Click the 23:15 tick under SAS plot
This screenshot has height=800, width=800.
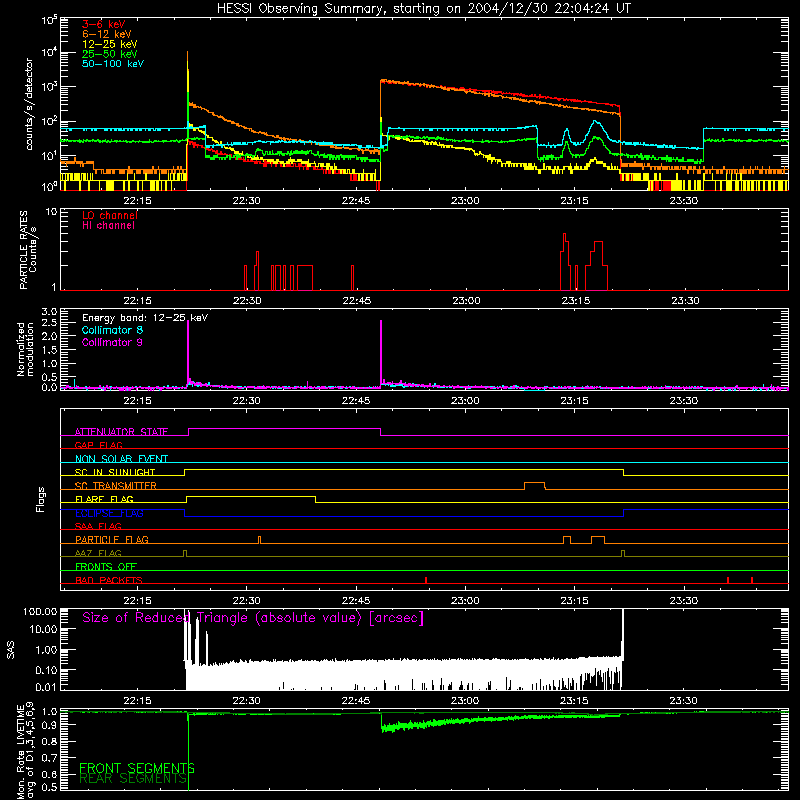tap(574, 701)
